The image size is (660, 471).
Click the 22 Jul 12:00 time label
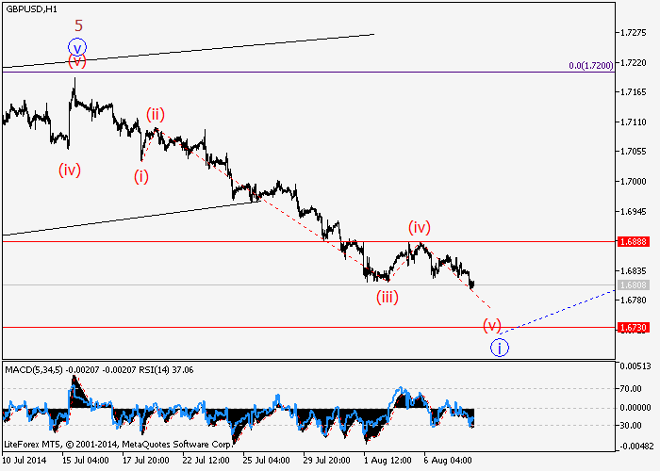(x=206, y=460)
